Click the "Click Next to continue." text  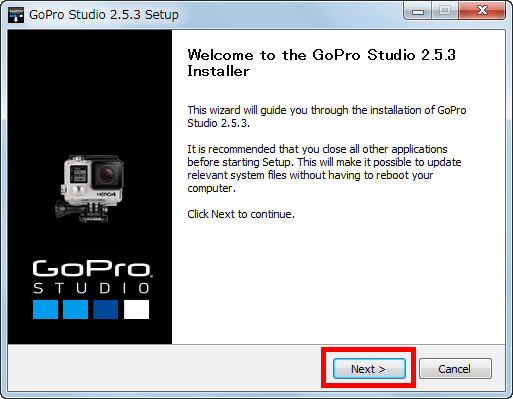pyautogui.click(x=241, y=214)
